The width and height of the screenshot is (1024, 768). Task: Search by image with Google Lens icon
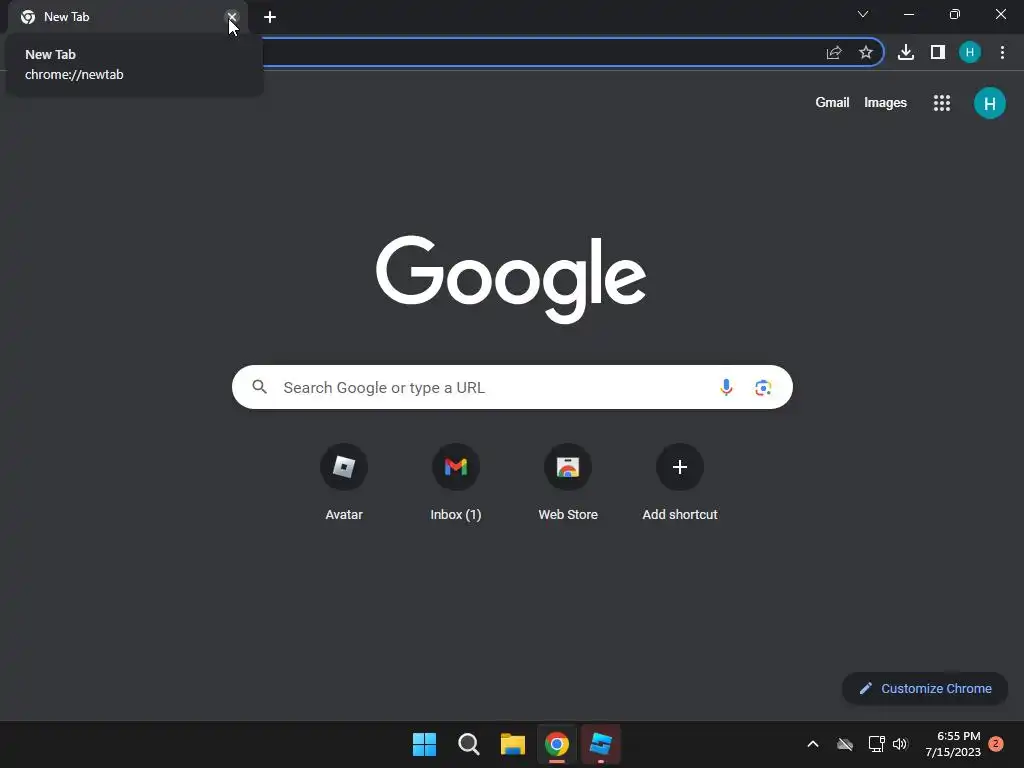763,387
